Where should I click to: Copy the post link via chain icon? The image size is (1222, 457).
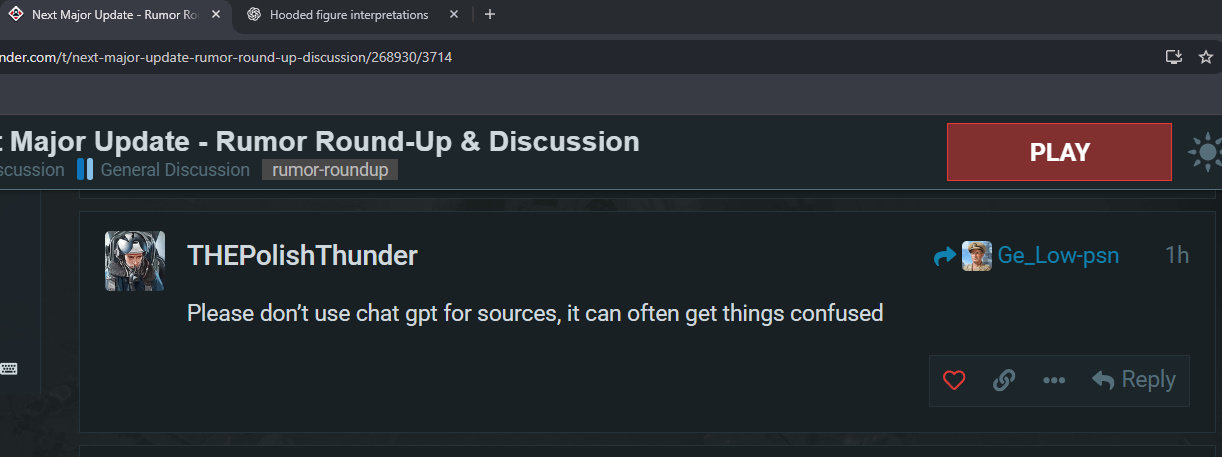pyautogui.click(x=1004, y=380)
